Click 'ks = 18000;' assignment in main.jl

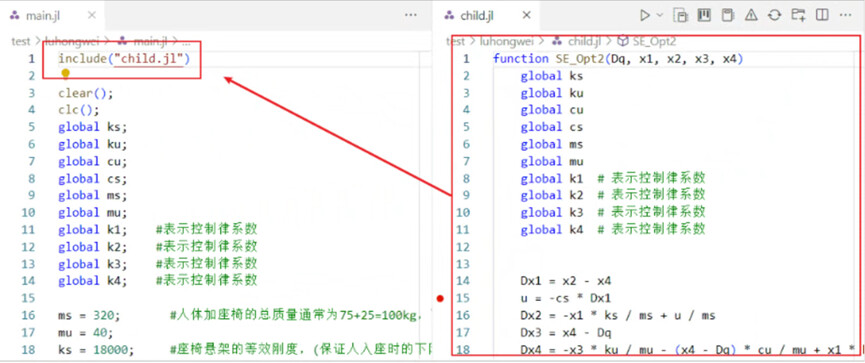tap(96, 350)
